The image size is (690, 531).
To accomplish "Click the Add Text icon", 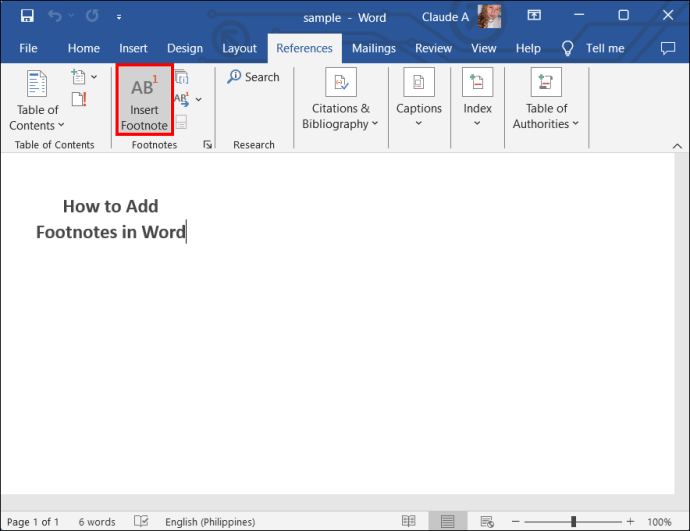I will (78, 77).
